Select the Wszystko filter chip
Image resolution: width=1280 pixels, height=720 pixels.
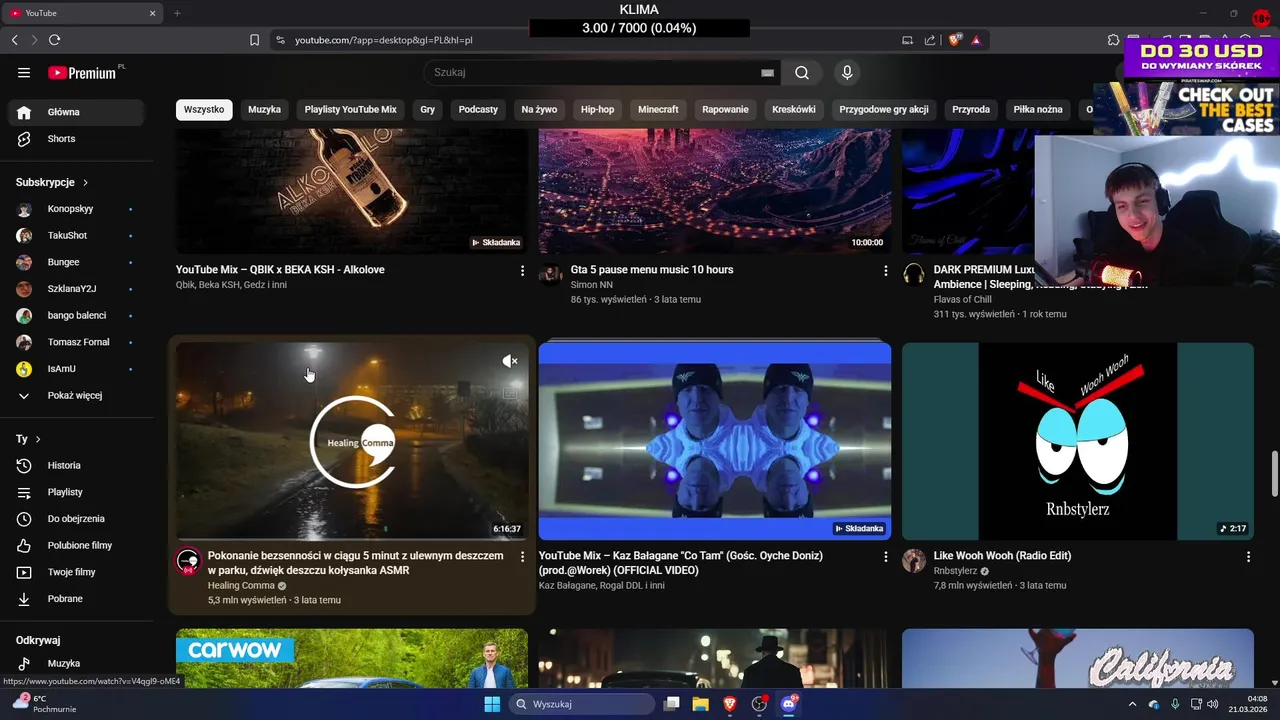(204, 109)
